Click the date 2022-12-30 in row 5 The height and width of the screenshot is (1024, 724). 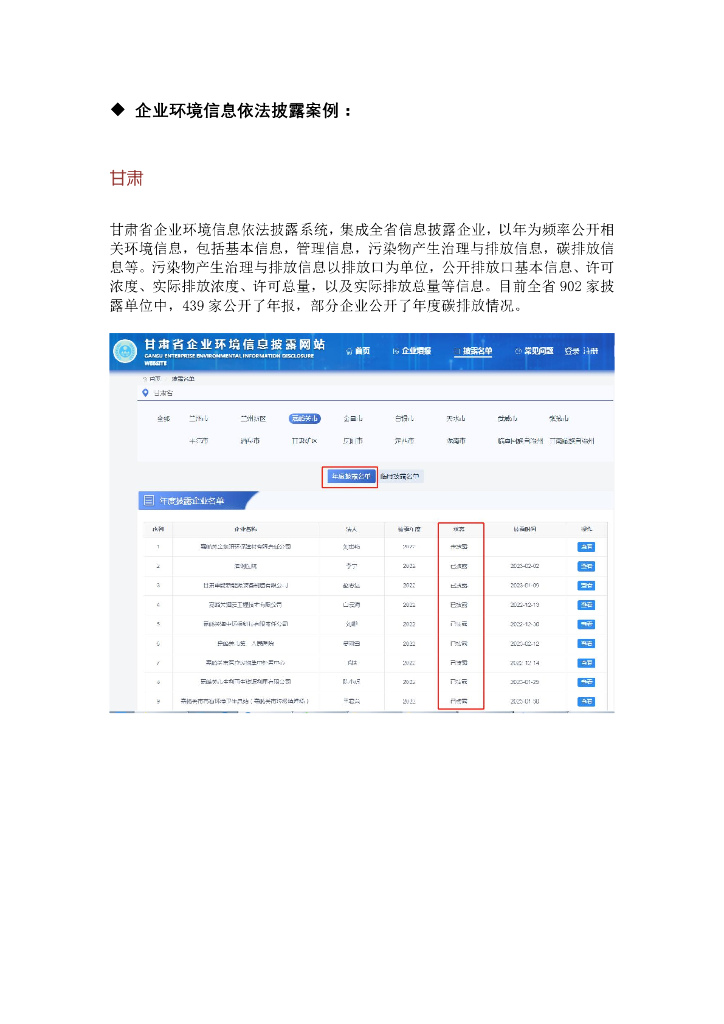click(x=525, y=624)
